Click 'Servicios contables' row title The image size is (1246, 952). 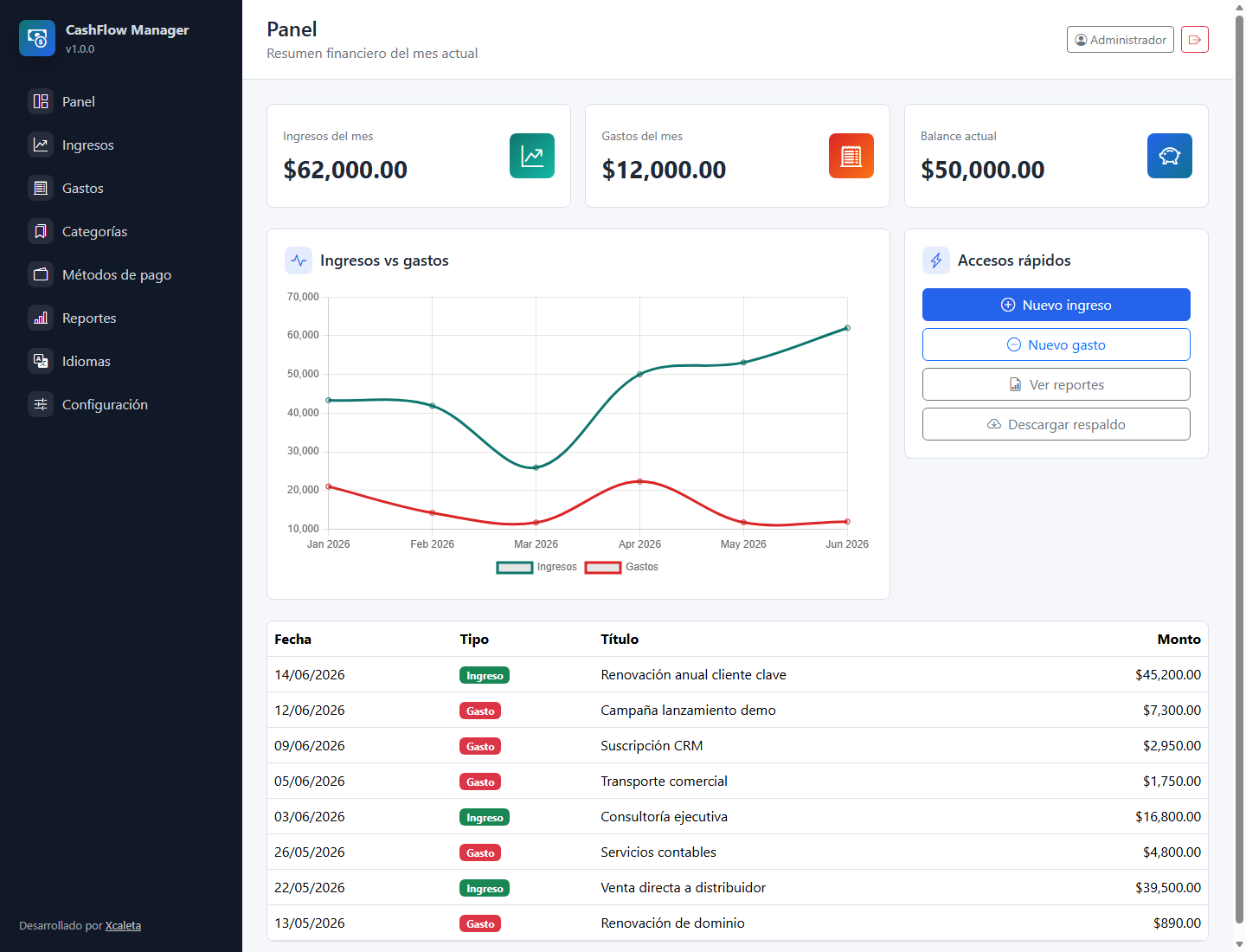click(x=658, y=852)
